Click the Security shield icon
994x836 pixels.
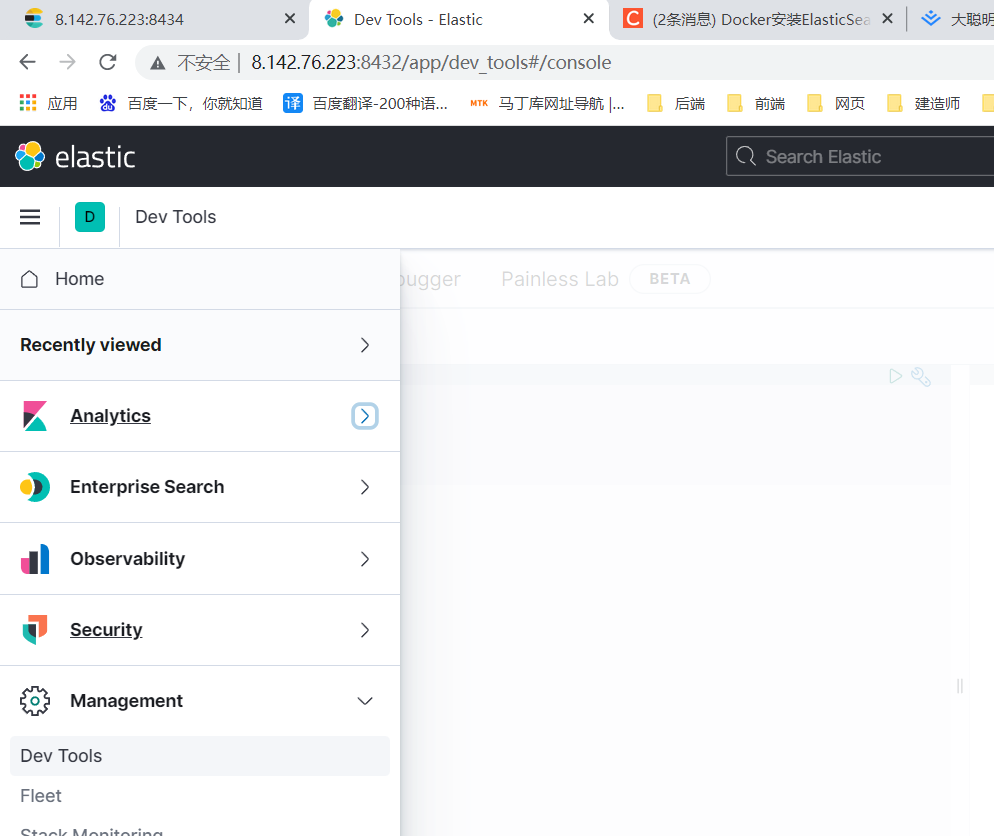tap(35, 629)
